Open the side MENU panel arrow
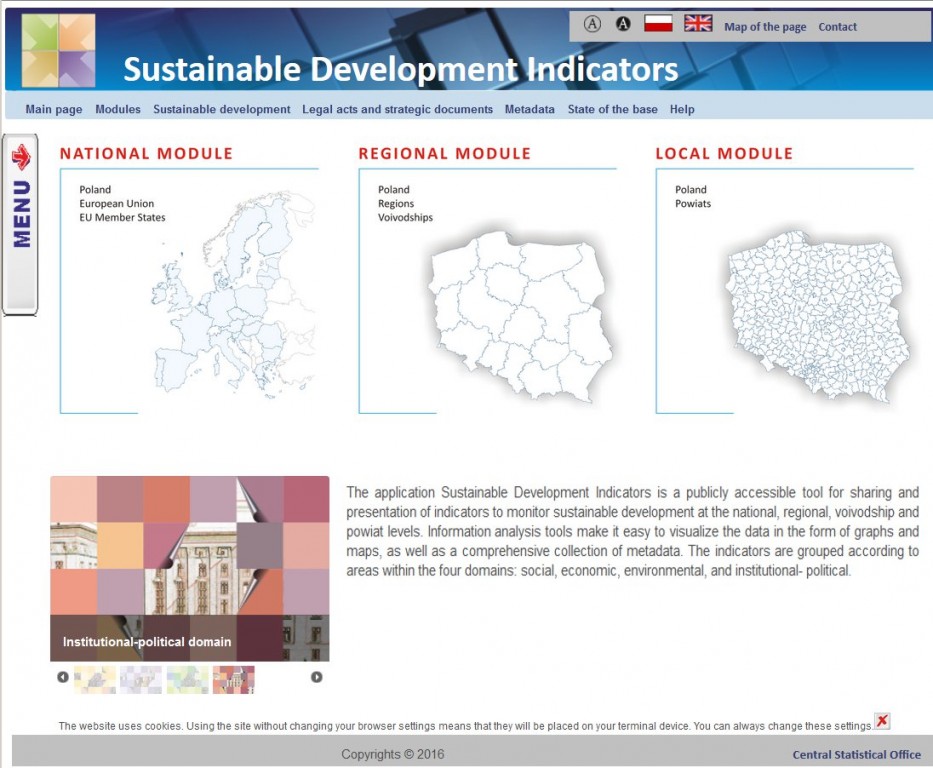The width and height of the screenshot is (933, 768). click(21, 157)
